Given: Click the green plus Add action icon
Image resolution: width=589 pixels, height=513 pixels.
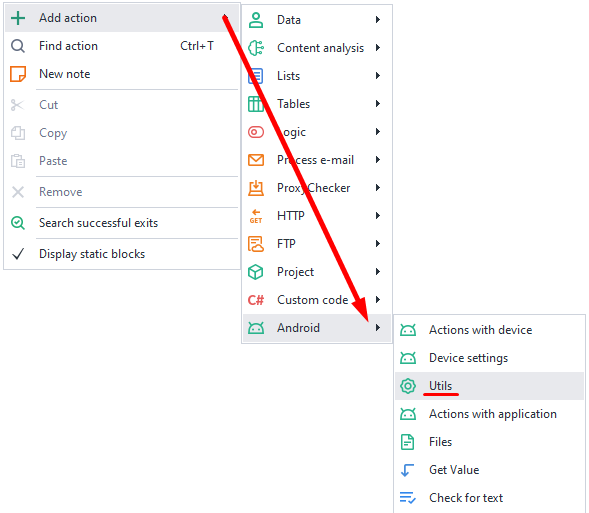Looking at the screenshot, I should pos(18,18).
